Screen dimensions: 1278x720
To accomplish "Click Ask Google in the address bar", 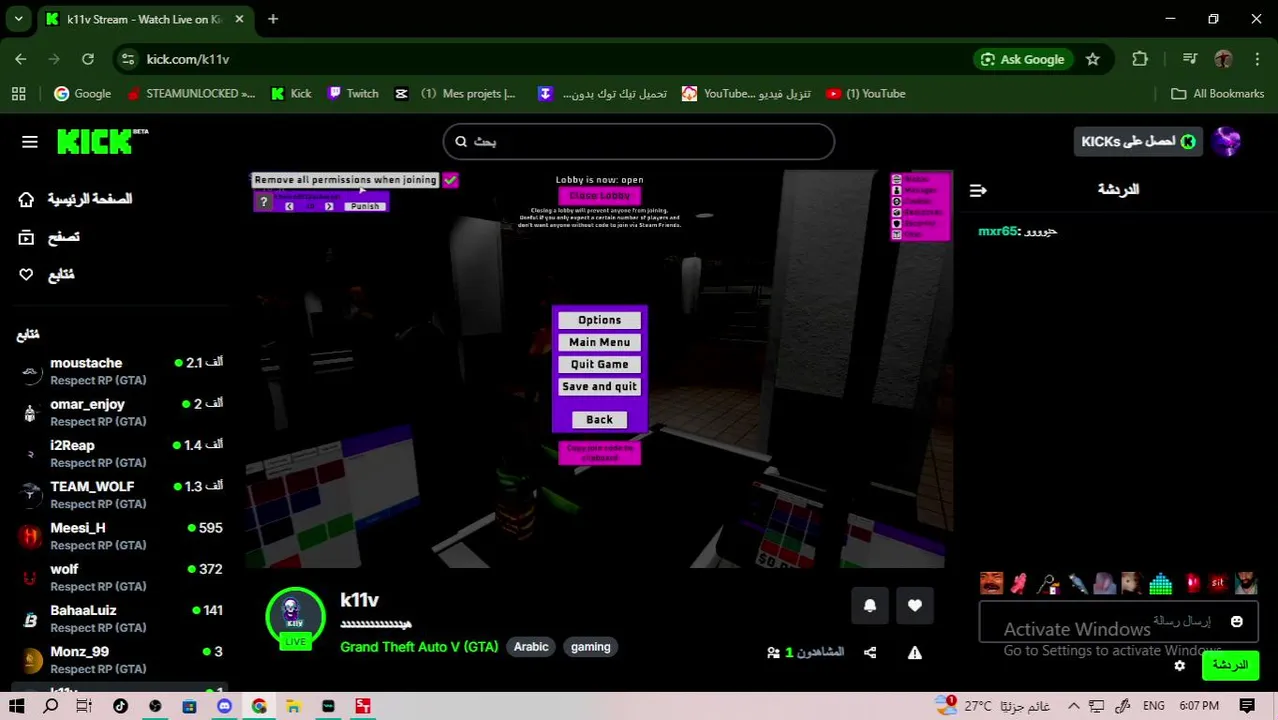I will click(x=1023, y=59).
